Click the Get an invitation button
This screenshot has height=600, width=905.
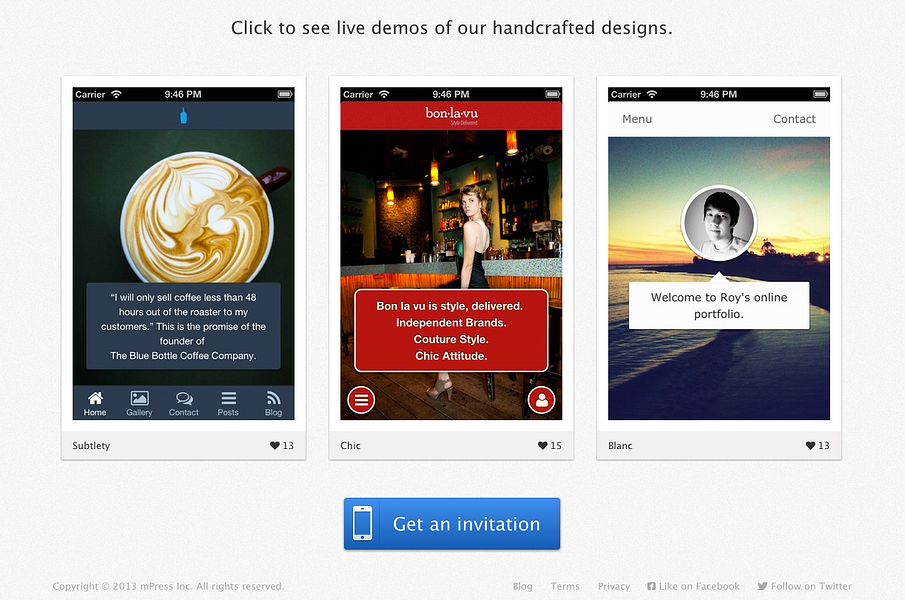(452, 524)
